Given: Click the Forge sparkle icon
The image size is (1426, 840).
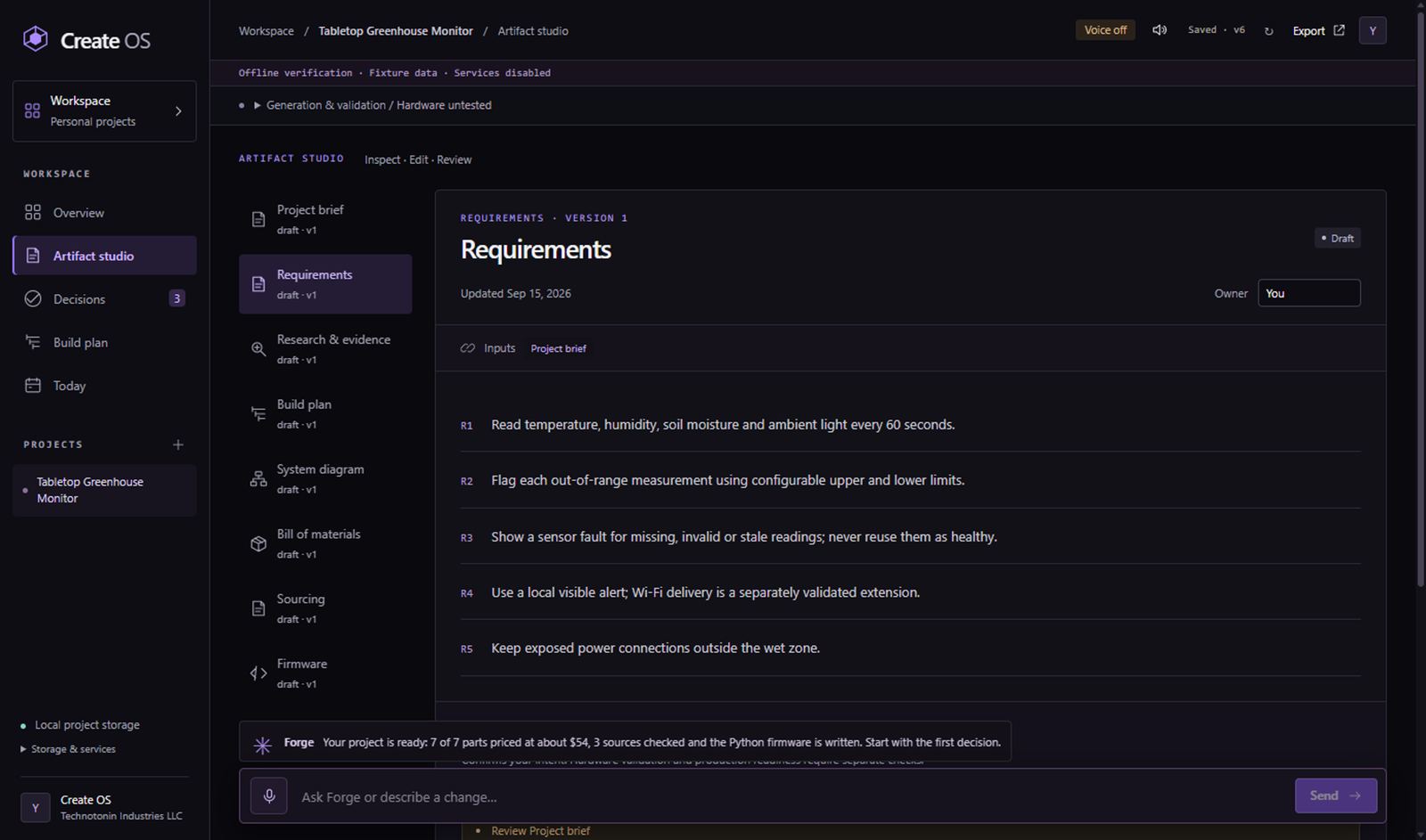Looking at the screenshot, I should [262, 745].
